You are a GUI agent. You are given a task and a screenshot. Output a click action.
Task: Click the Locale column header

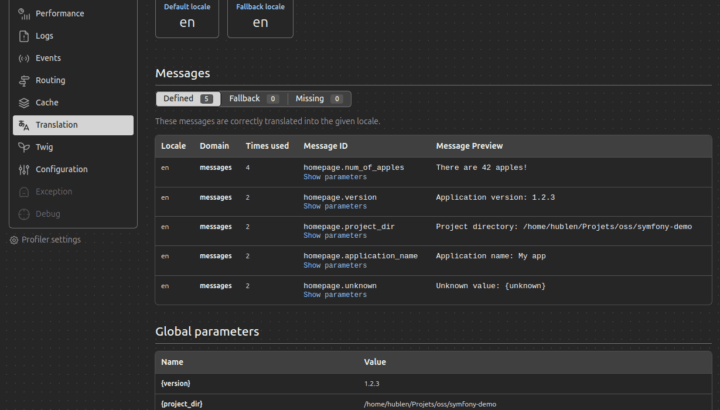pos(174,146)
